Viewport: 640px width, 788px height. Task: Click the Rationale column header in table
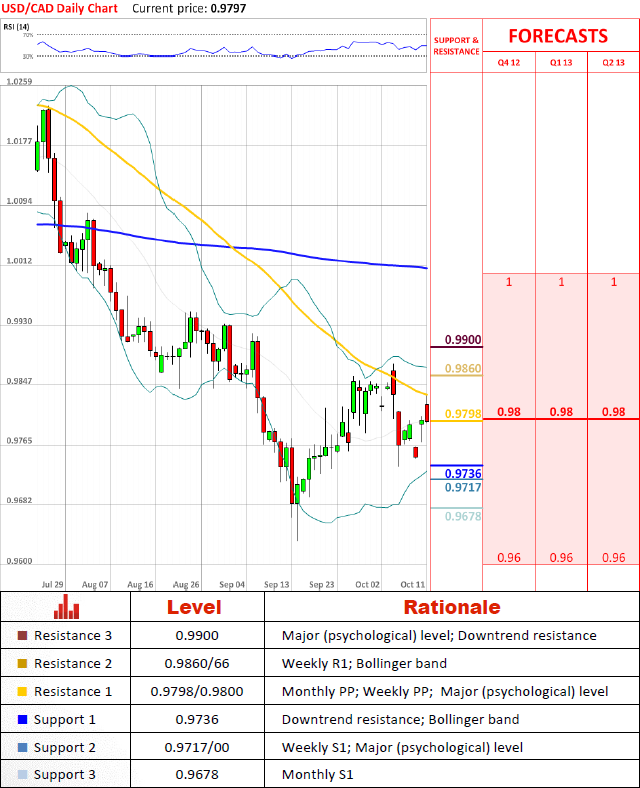pyautogui.click(x=451, y=607)
